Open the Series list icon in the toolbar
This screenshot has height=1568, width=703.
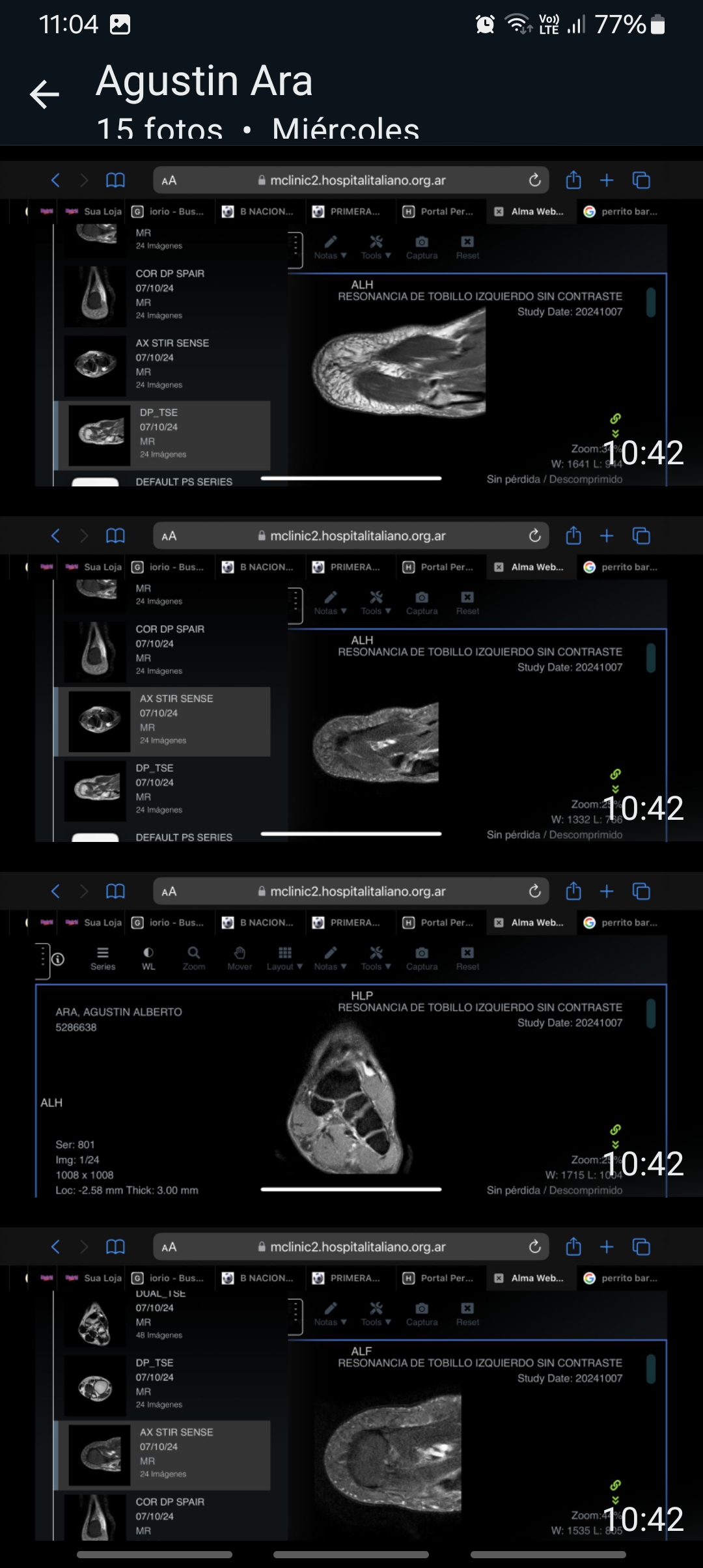point(103,958)
